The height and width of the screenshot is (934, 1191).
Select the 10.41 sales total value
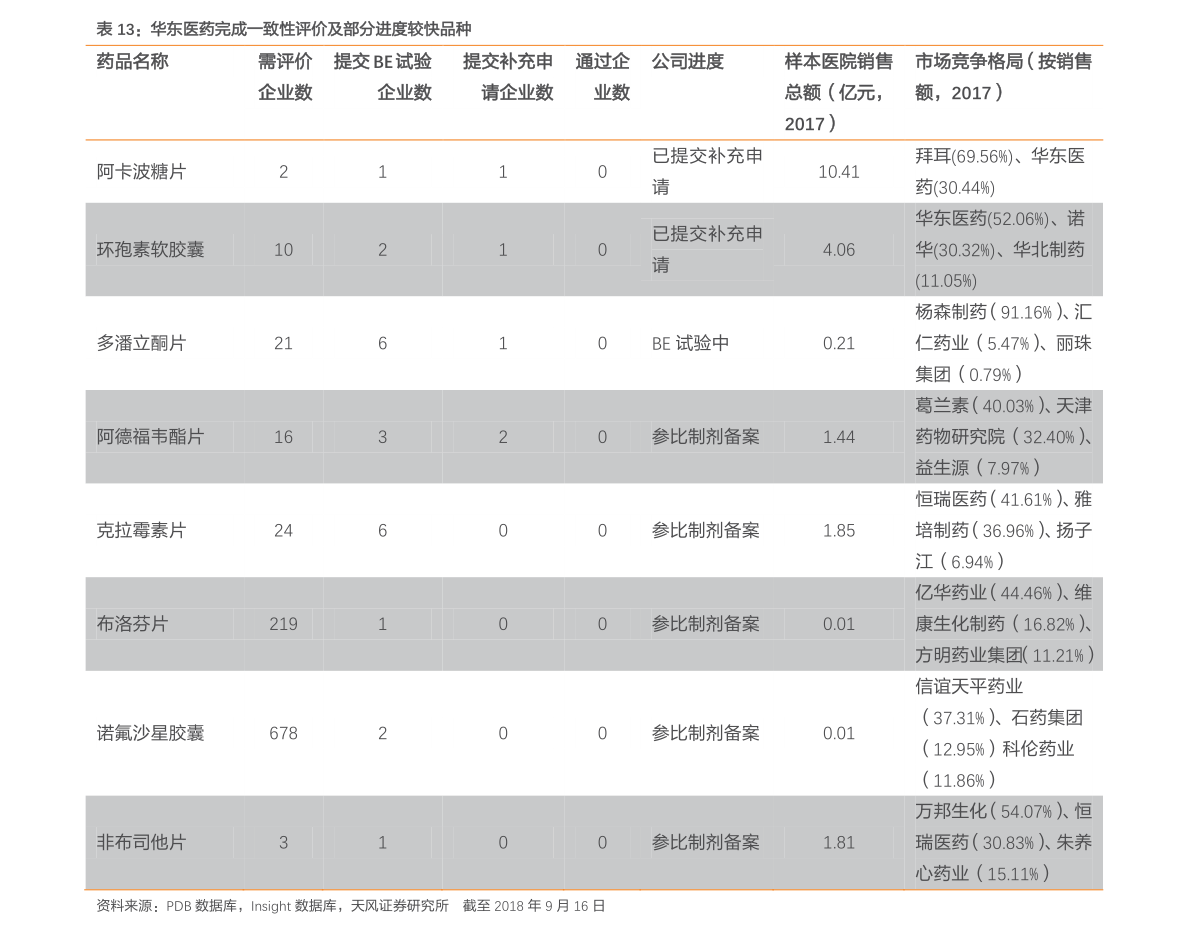click(x=838, y=172)
